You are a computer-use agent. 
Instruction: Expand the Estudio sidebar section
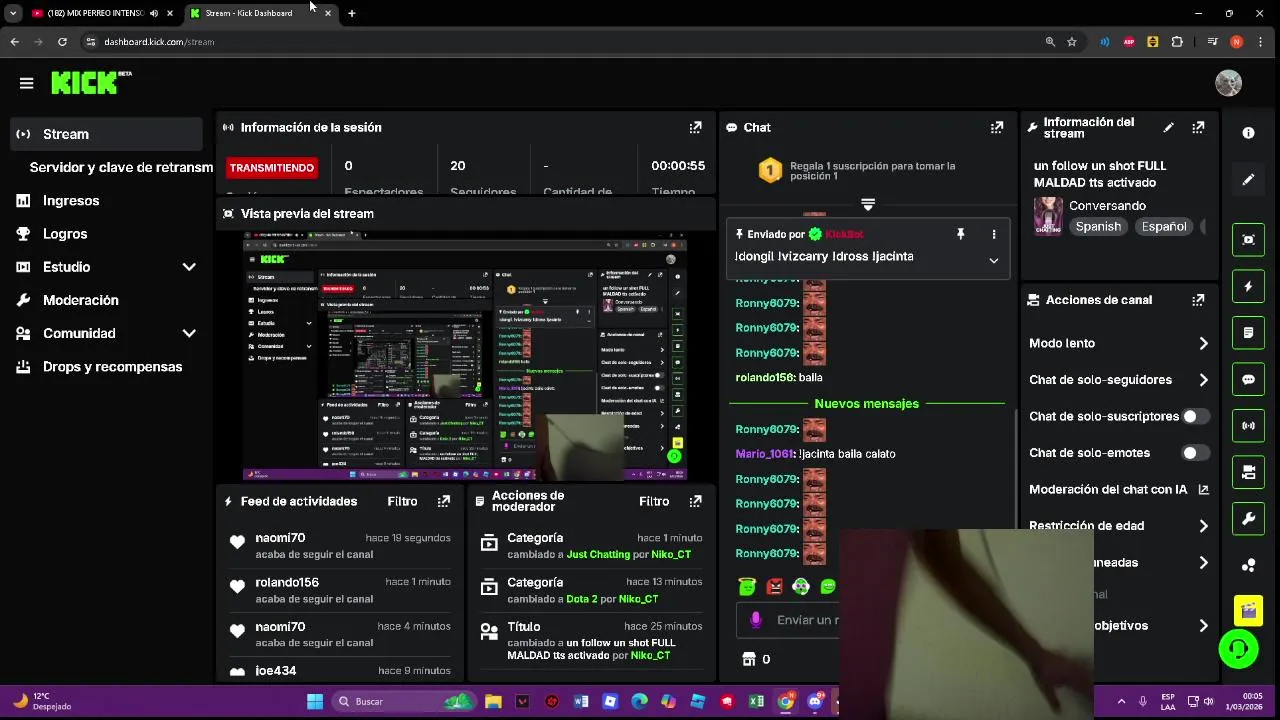188,267
